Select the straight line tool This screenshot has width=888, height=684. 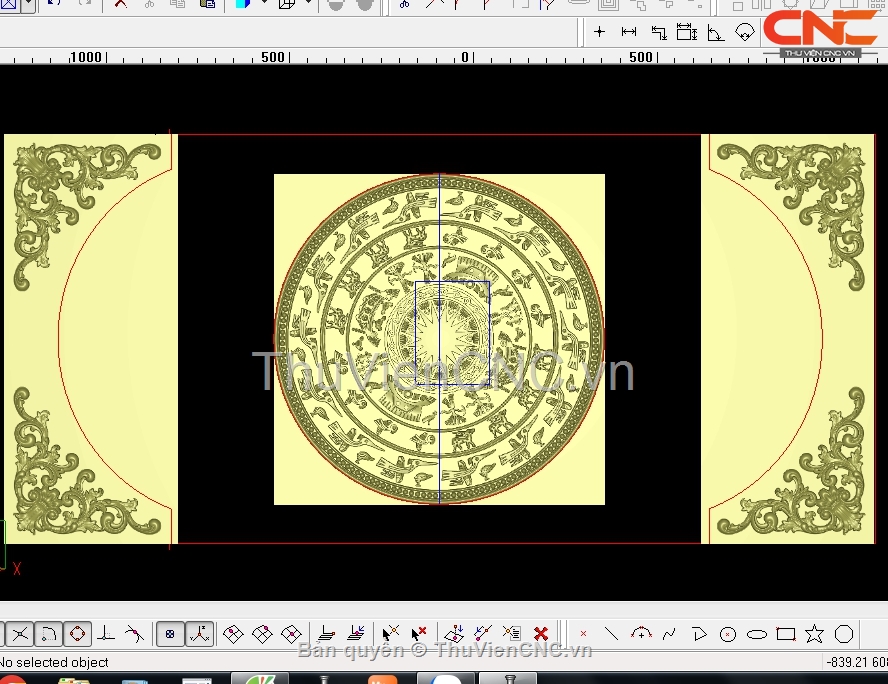pyautogui.click(x=612, y=634)
